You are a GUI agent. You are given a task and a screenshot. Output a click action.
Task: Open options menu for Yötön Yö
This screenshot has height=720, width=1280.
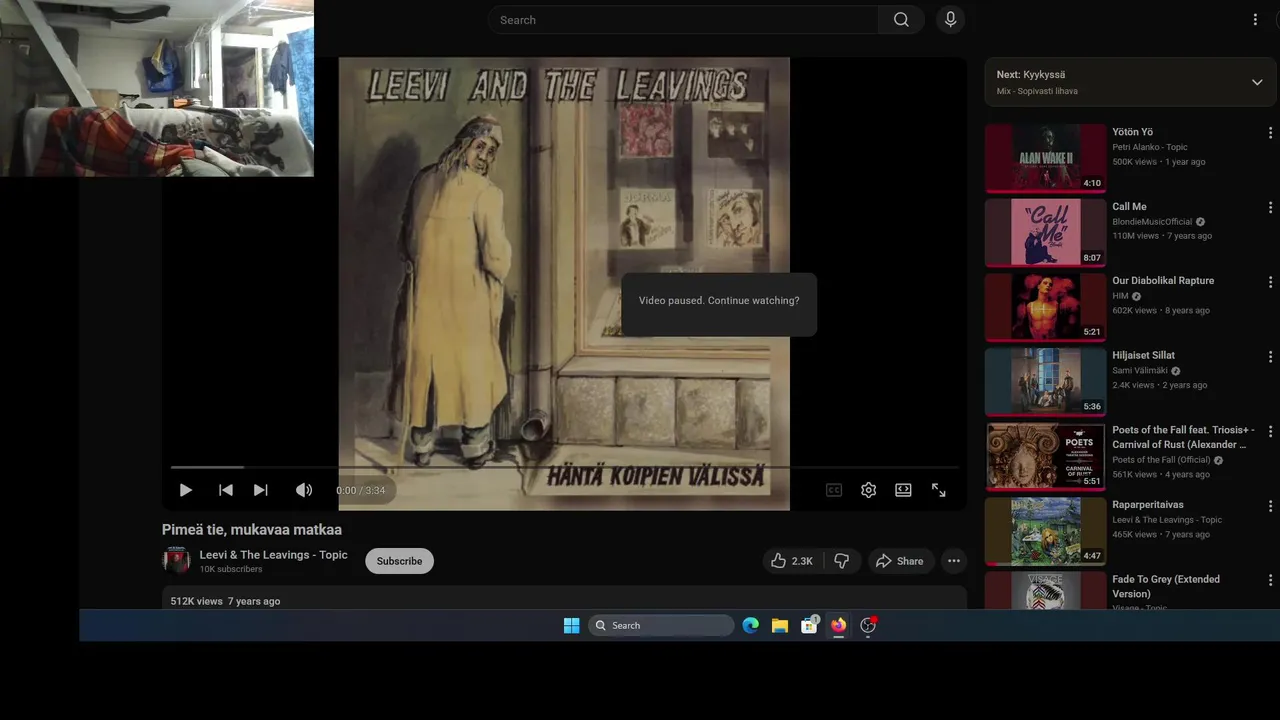[1270, 133]
